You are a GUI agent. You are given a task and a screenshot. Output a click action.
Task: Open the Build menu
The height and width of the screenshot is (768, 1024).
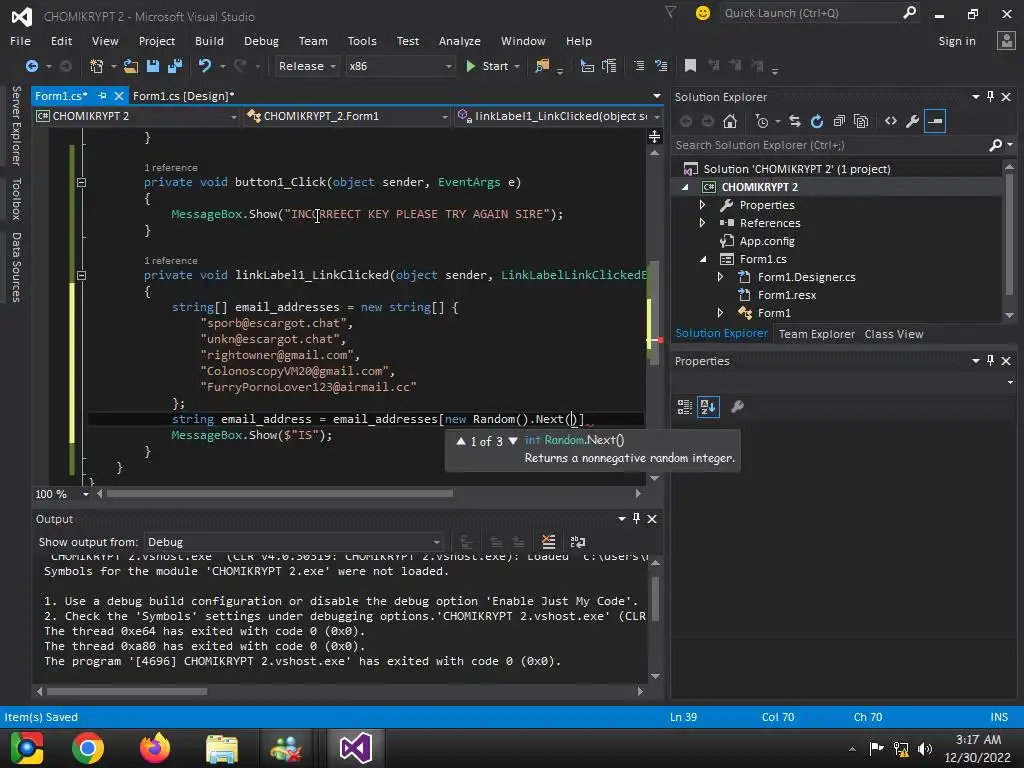click(x=209, y=41)
